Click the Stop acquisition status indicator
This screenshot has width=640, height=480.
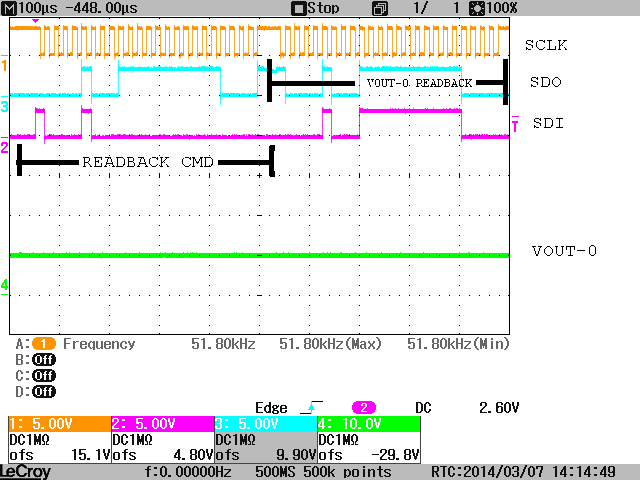[316, 8]
